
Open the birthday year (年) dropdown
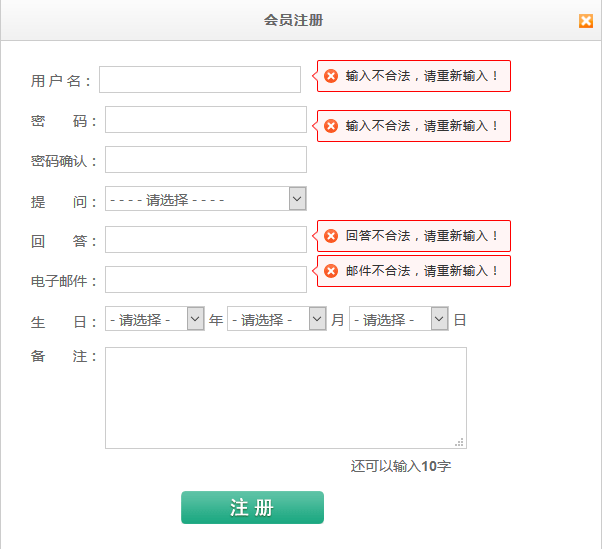(155, 319)
